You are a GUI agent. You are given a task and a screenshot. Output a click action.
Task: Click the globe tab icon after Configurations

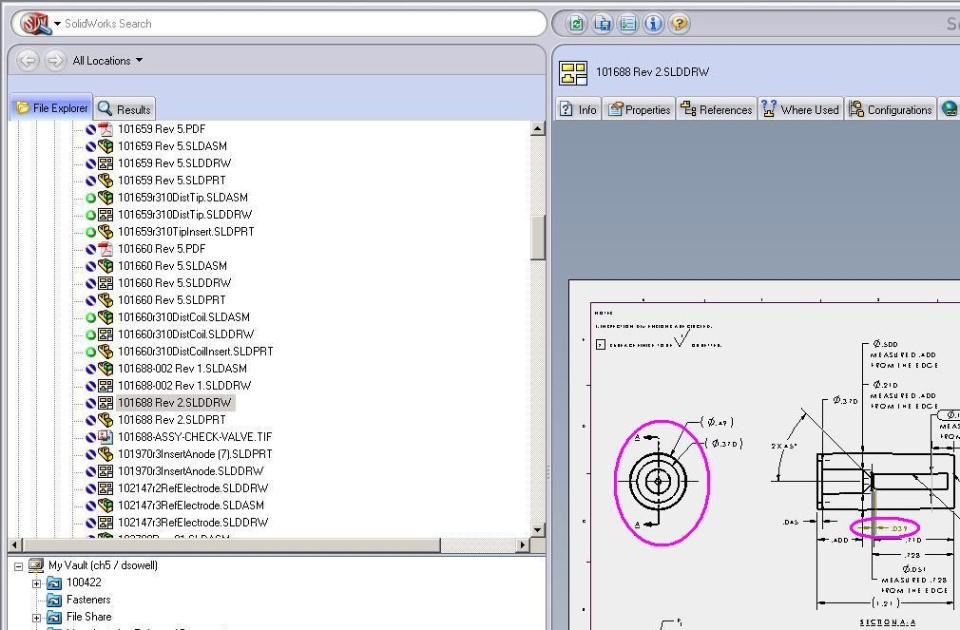tap(948, 109)
